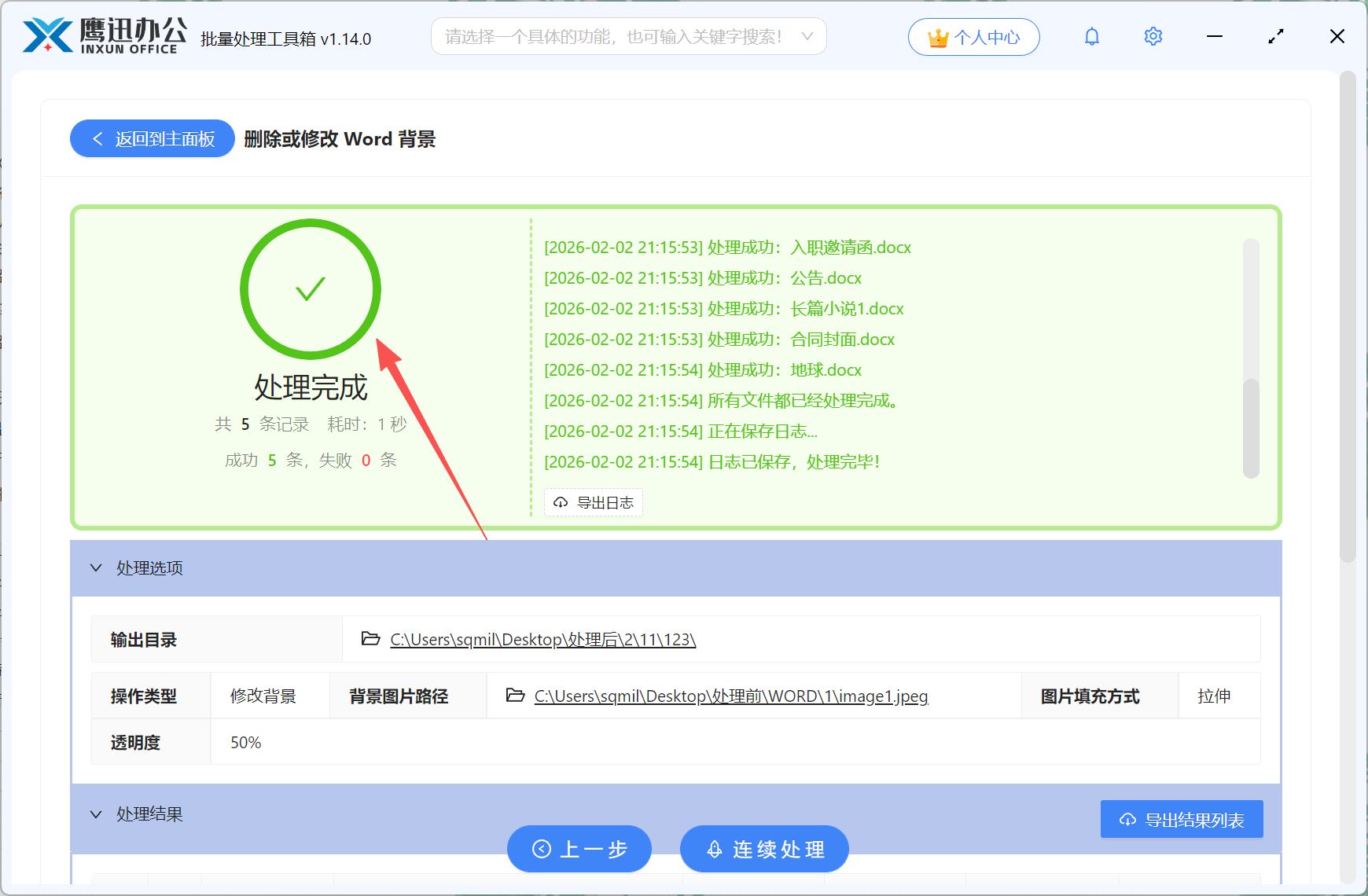Click the green checkmark success circle
The height and width of the screenshot is (896, 1368).
pos(310,289)
